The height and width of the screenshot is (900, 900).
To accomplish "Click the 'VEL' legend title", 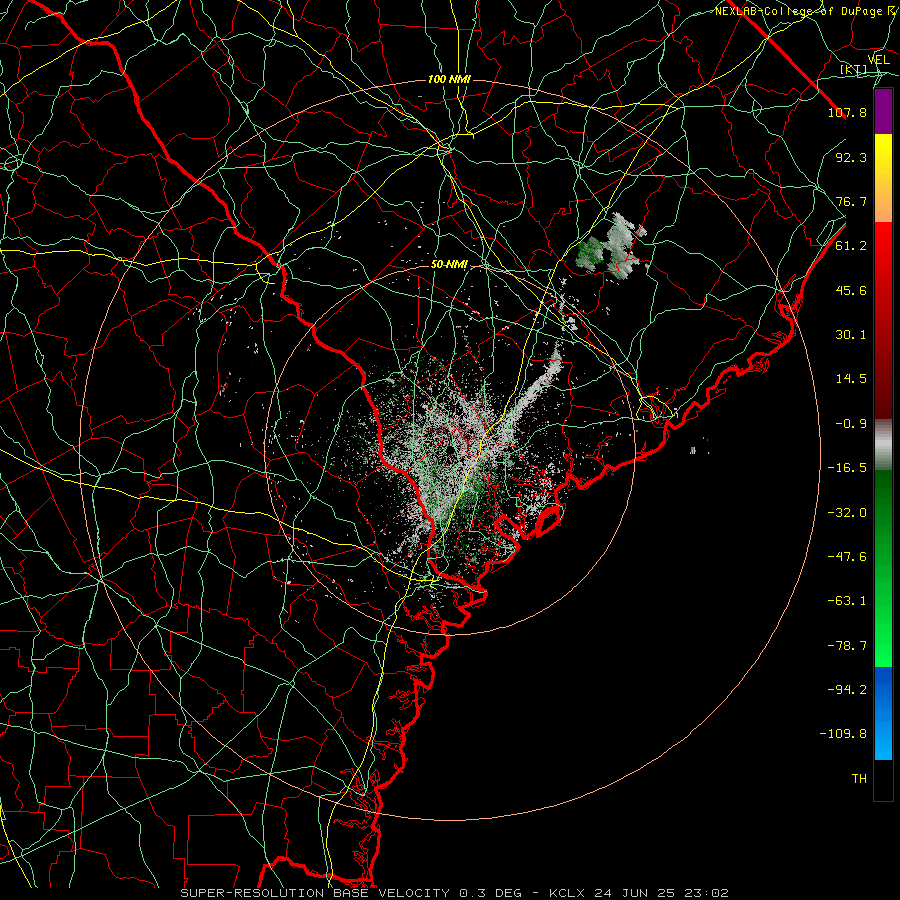I will click(879, 60).
